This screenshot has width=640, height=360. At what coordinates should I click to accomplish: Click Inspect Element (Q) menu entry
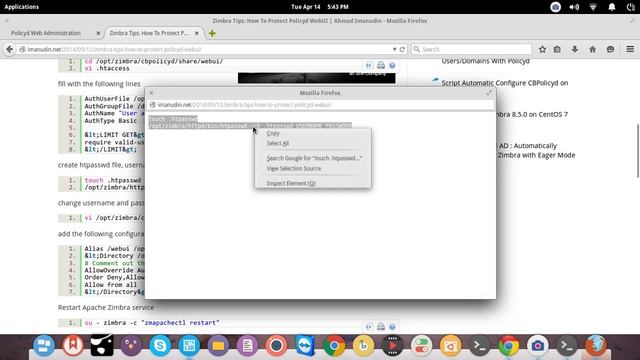(291, 183)
